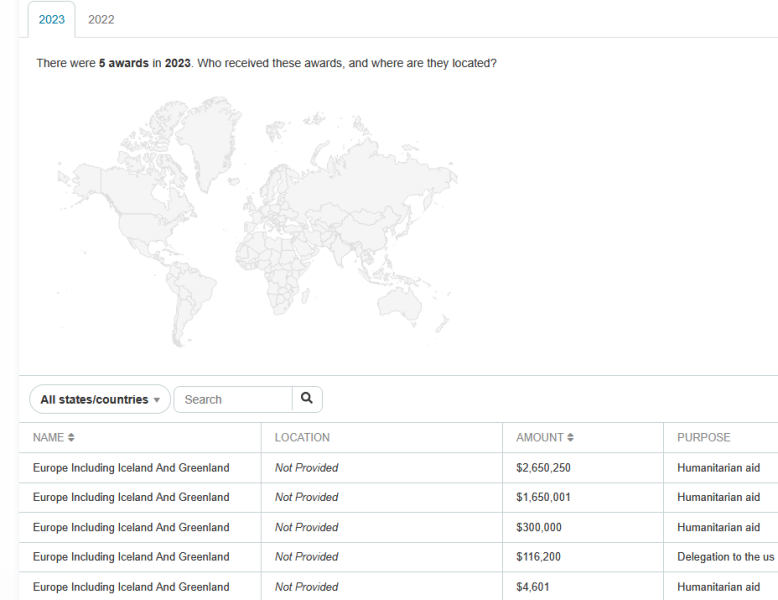Image resolution: width=778 pixels, height=600 pixels.
Task: Click the LOCATION column header
Action: (x=302, y=438)
